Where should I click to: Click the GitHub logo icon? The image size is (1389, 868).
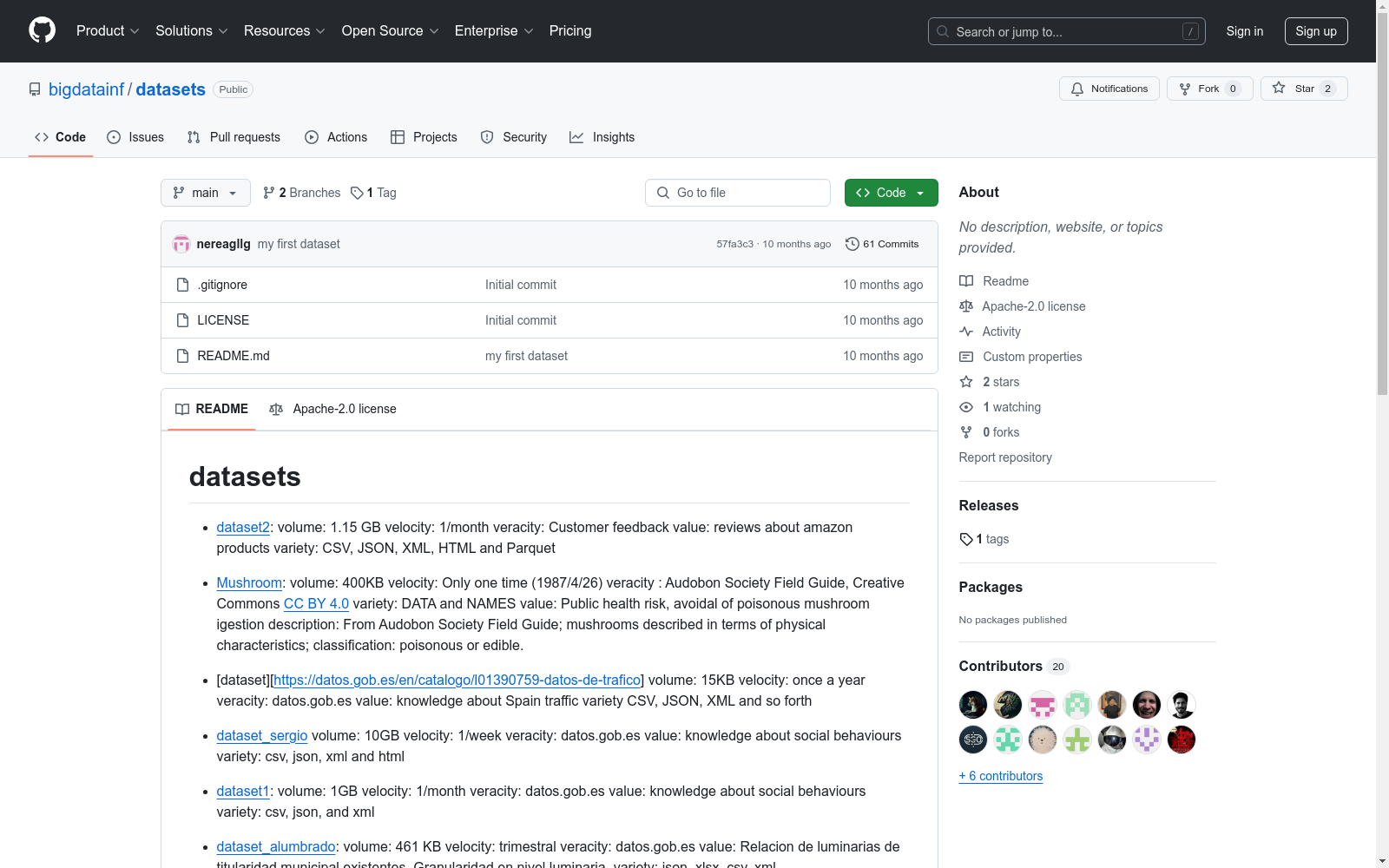(x=42, y=30)
